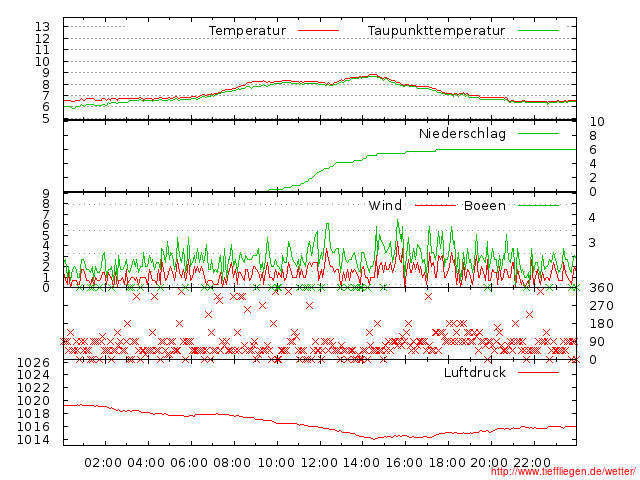The image size is (640, 480).
Task: Click the tieffliegen.de/wetter URL link
Action: (x=562, y=472)
